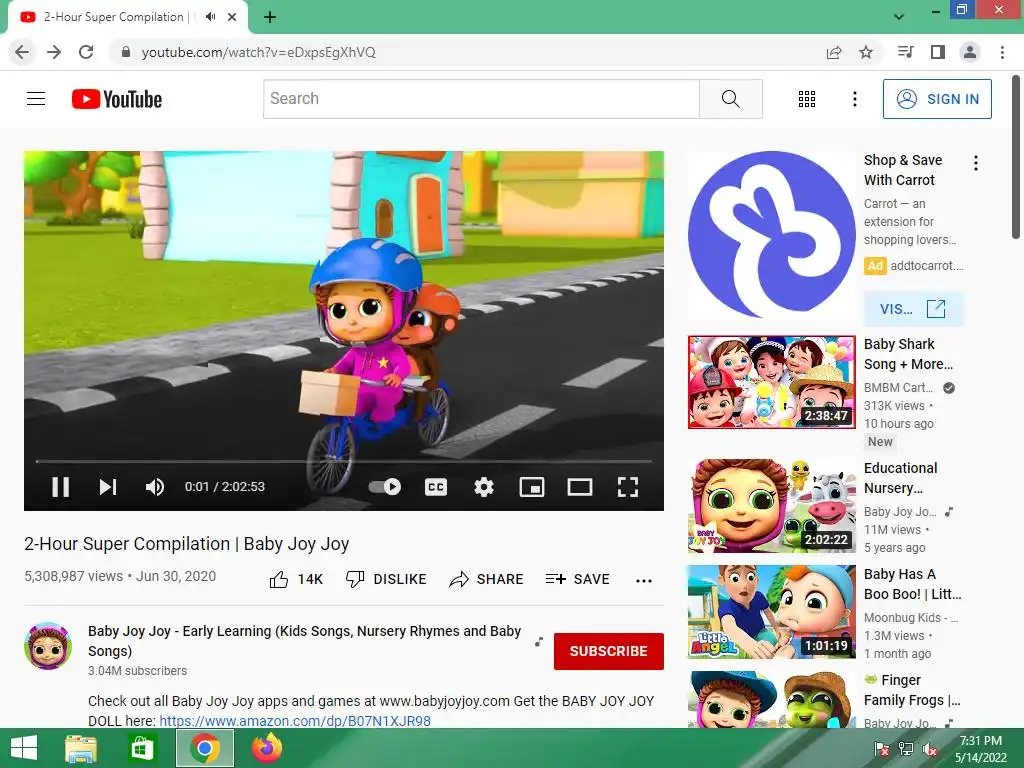Toggle the autoplay switch in player
Image resolution: width=1024 pixels, height=768 pixels.
click(x=385, y=487)
